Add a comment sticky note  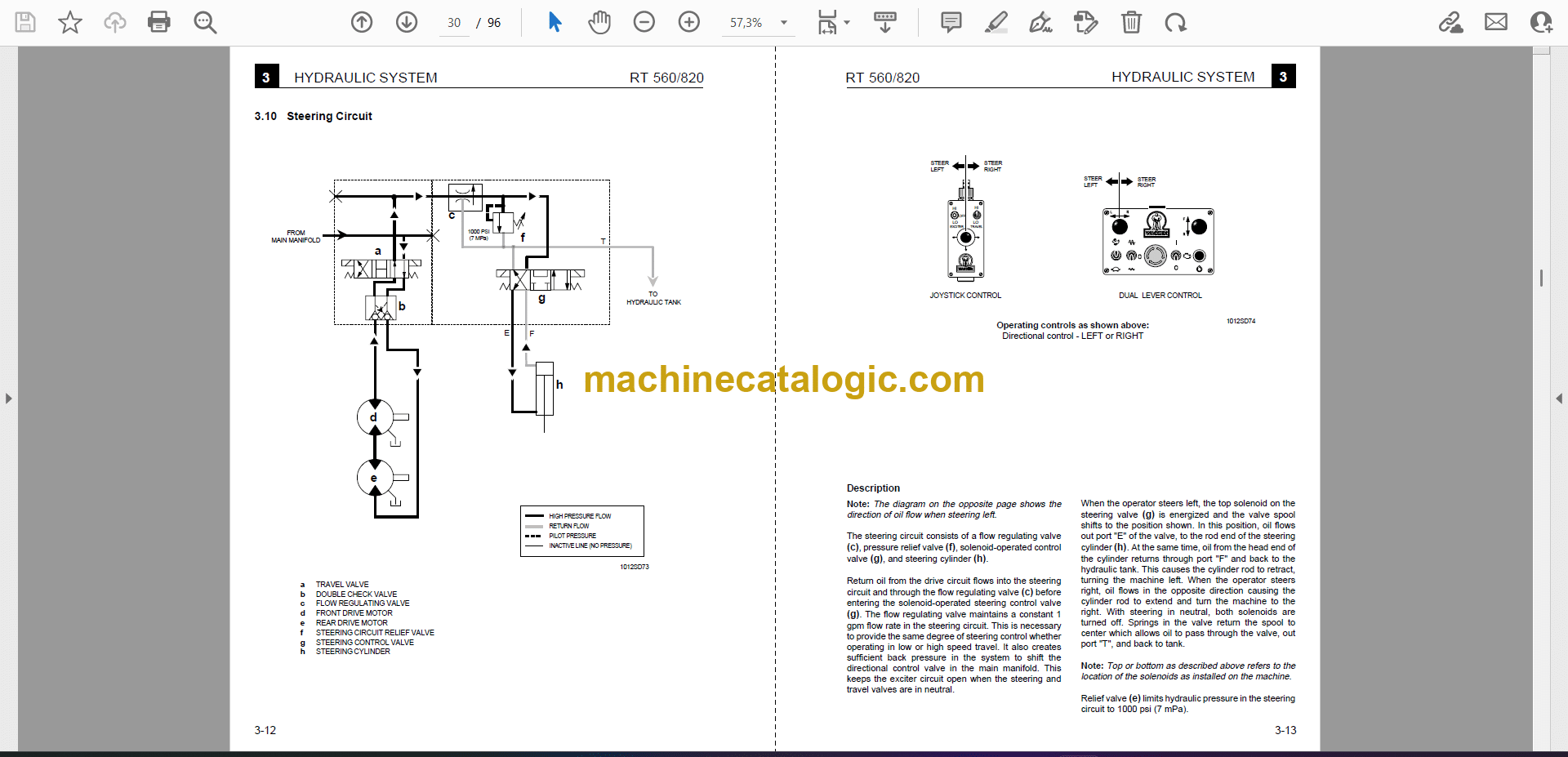coord(951,22)
